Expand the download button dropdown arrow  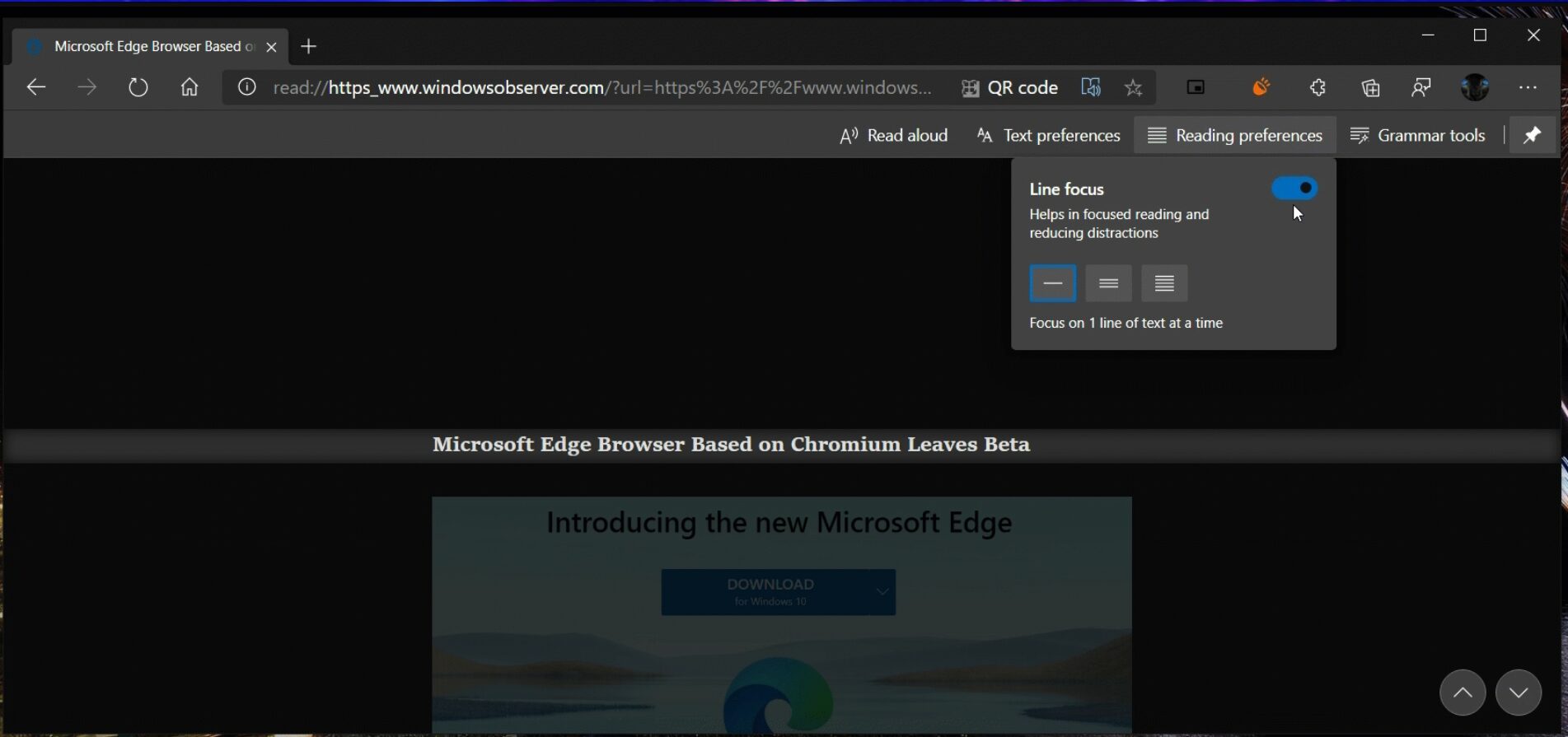pos(882,592)
